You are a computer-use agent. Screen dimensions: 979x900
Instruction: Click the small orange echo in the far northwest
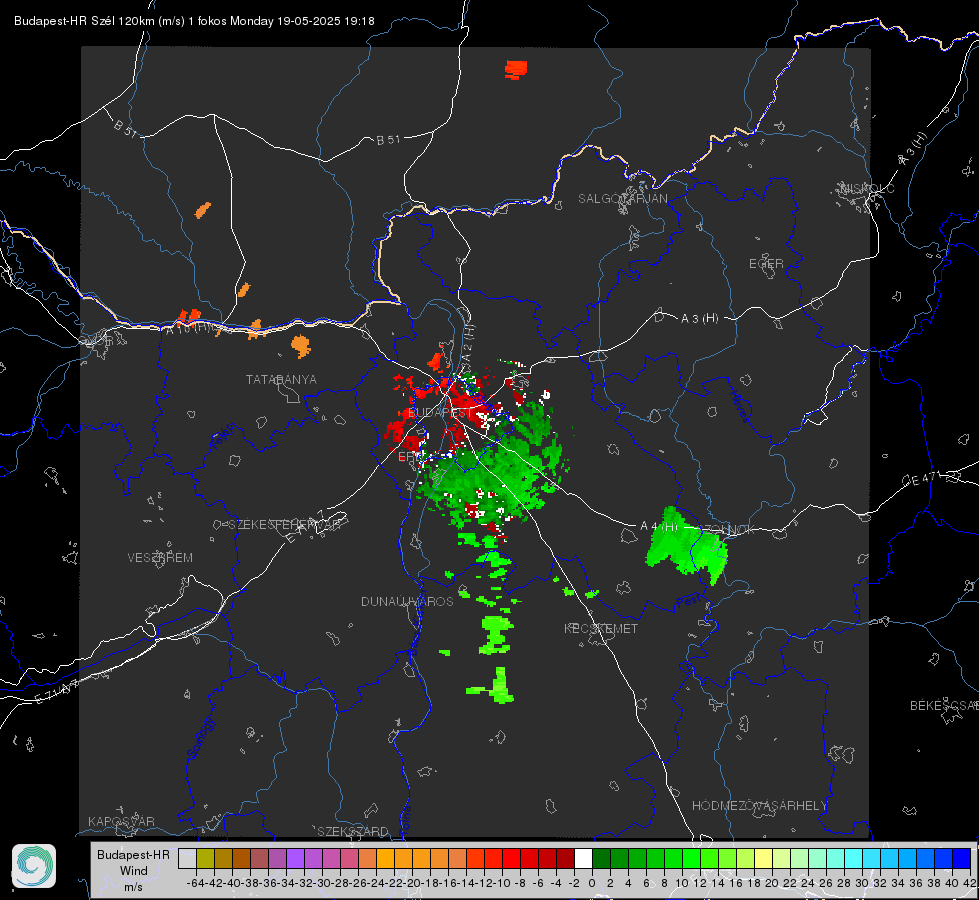coord(203,210)
